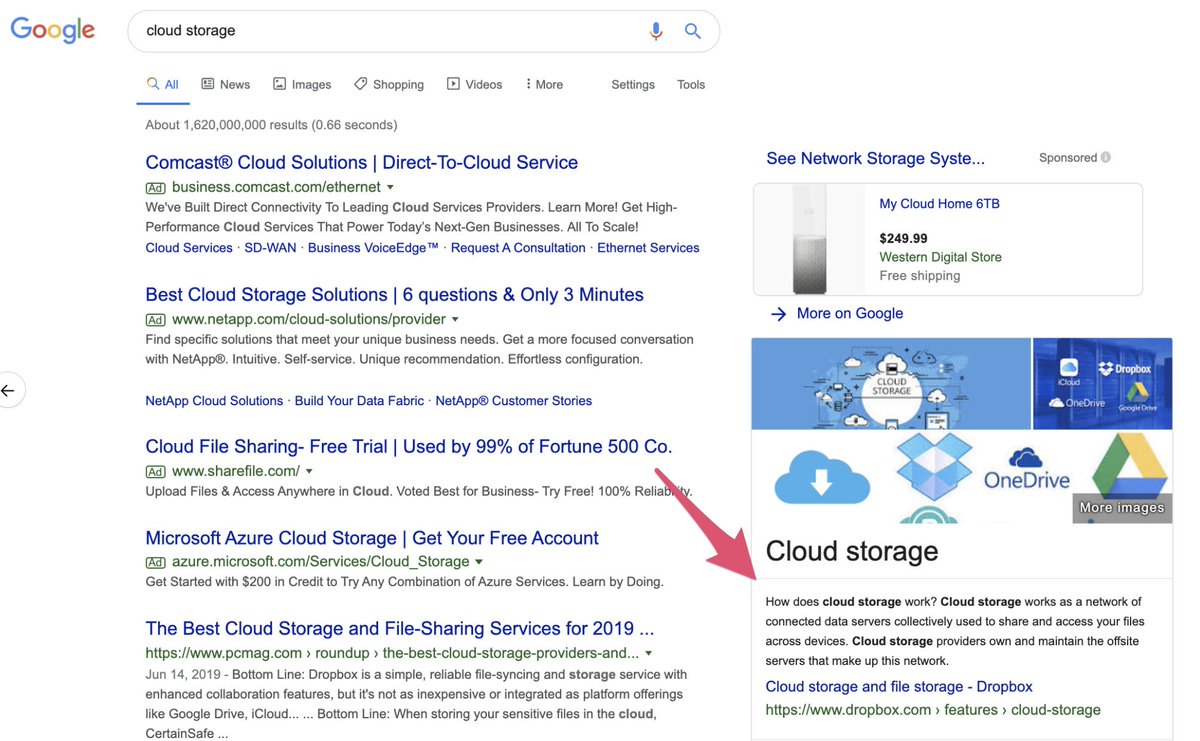This screenshot has width=1200, height=741.
Task: Switch to the Shopping tab
Action: pyautogui.click(x=389, y=85)
